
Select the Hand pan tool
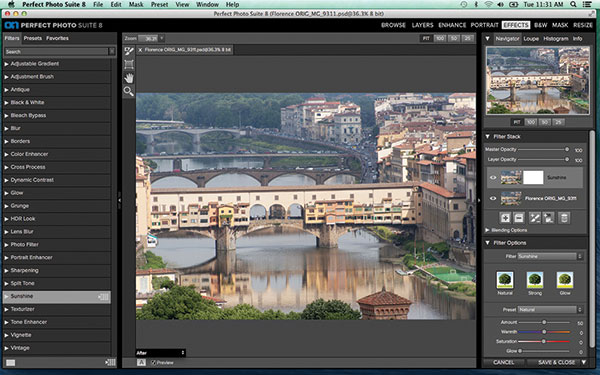129,78
